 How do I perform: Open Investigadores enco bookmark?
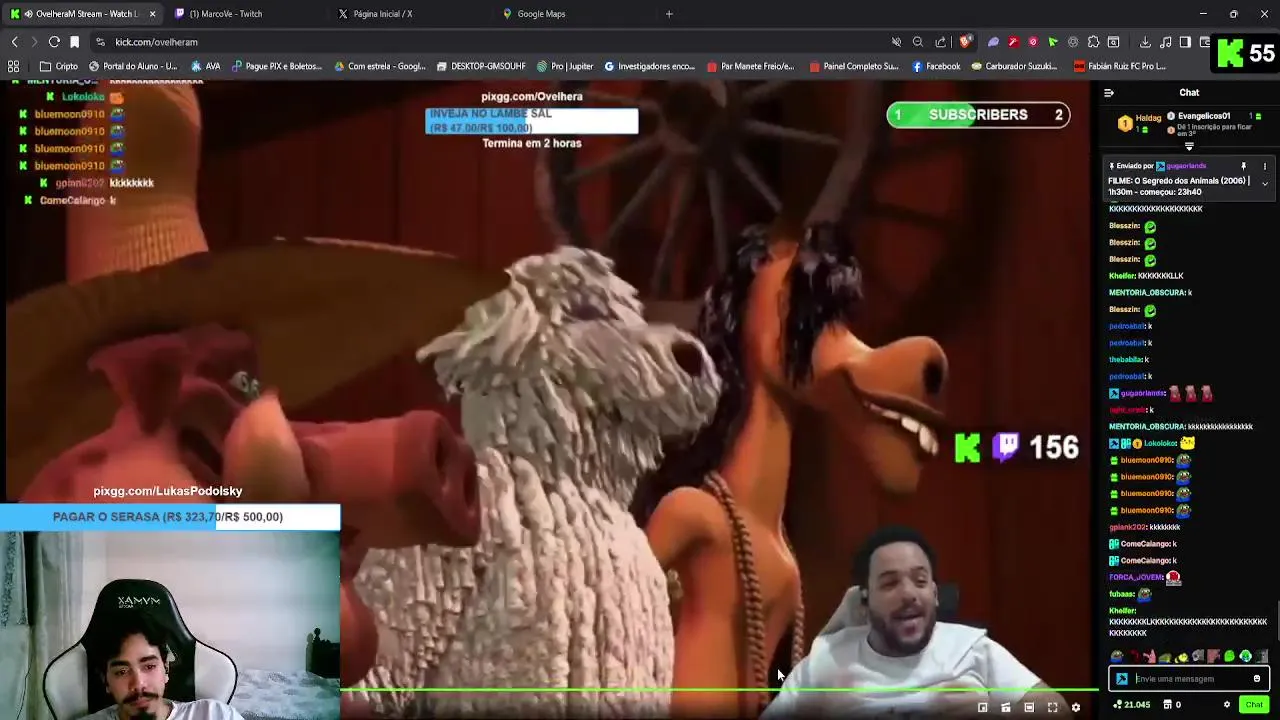point(649,66)
